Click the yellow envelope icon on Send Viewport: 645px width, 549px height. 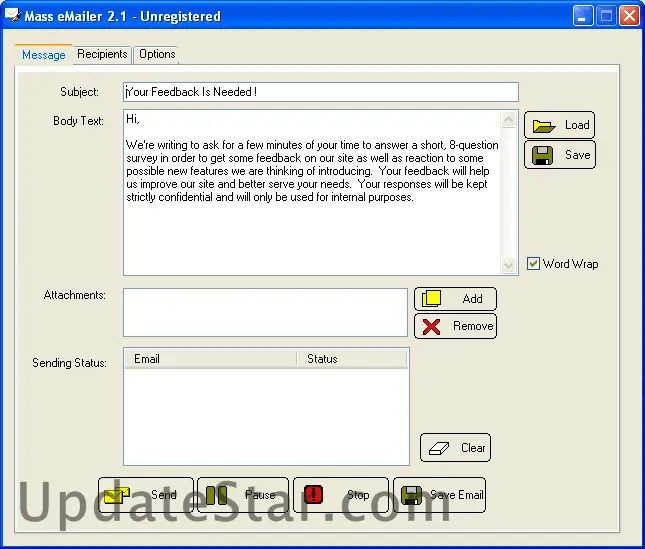coord(117,495)
